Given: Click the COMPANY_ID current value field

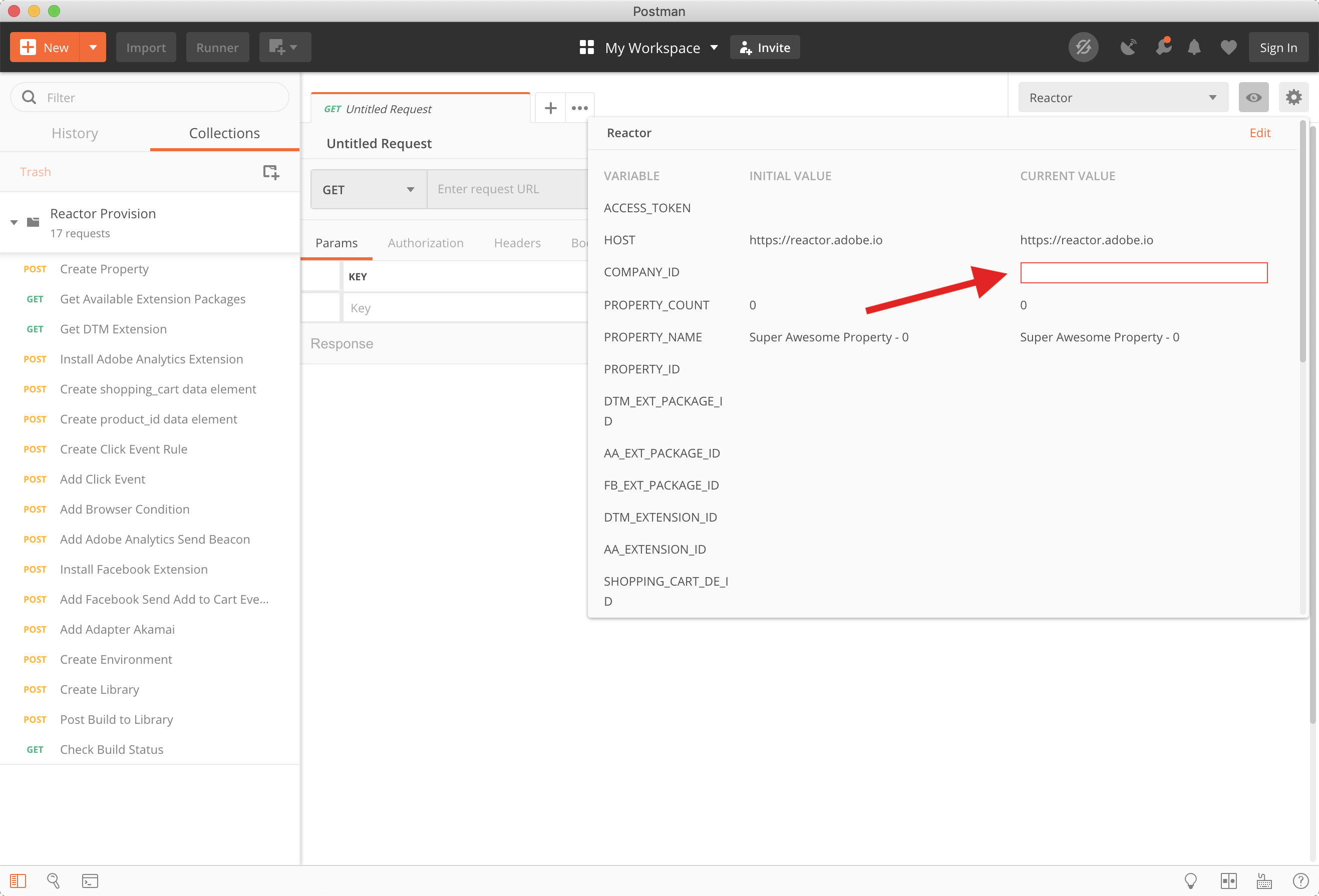Looking at the screenshot, I should [x=1143, y=272].
